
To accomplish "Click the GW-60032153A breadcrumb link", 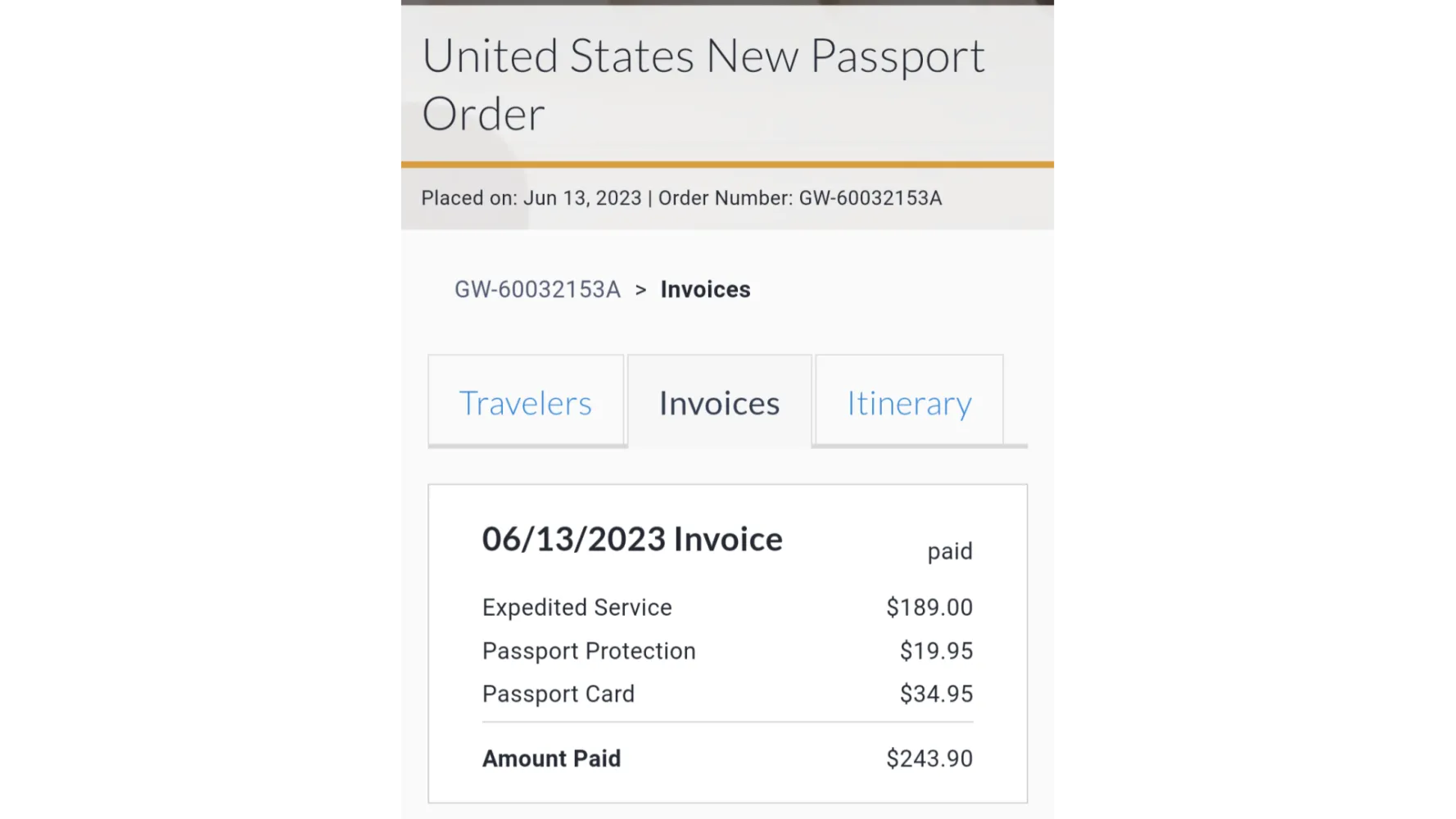I will (537, 290).
